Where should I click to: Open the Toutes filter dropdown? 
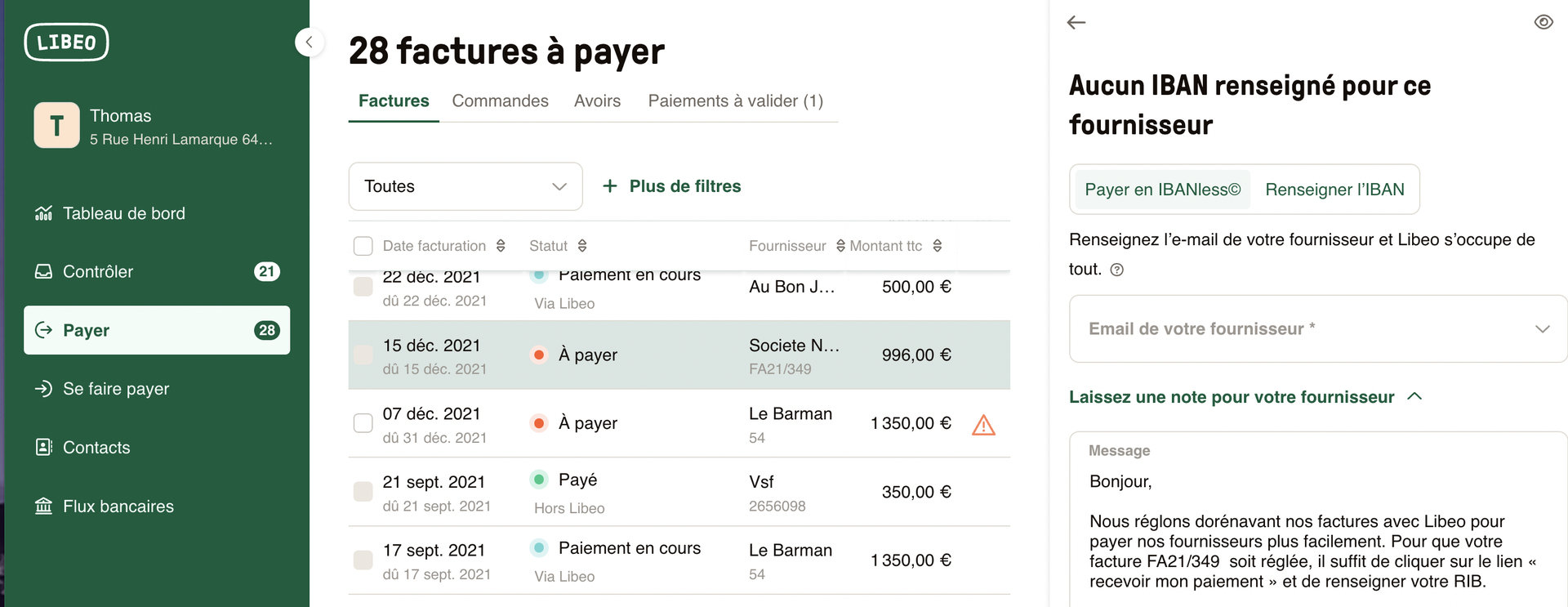pyautogui.click(x=465, y=186)
